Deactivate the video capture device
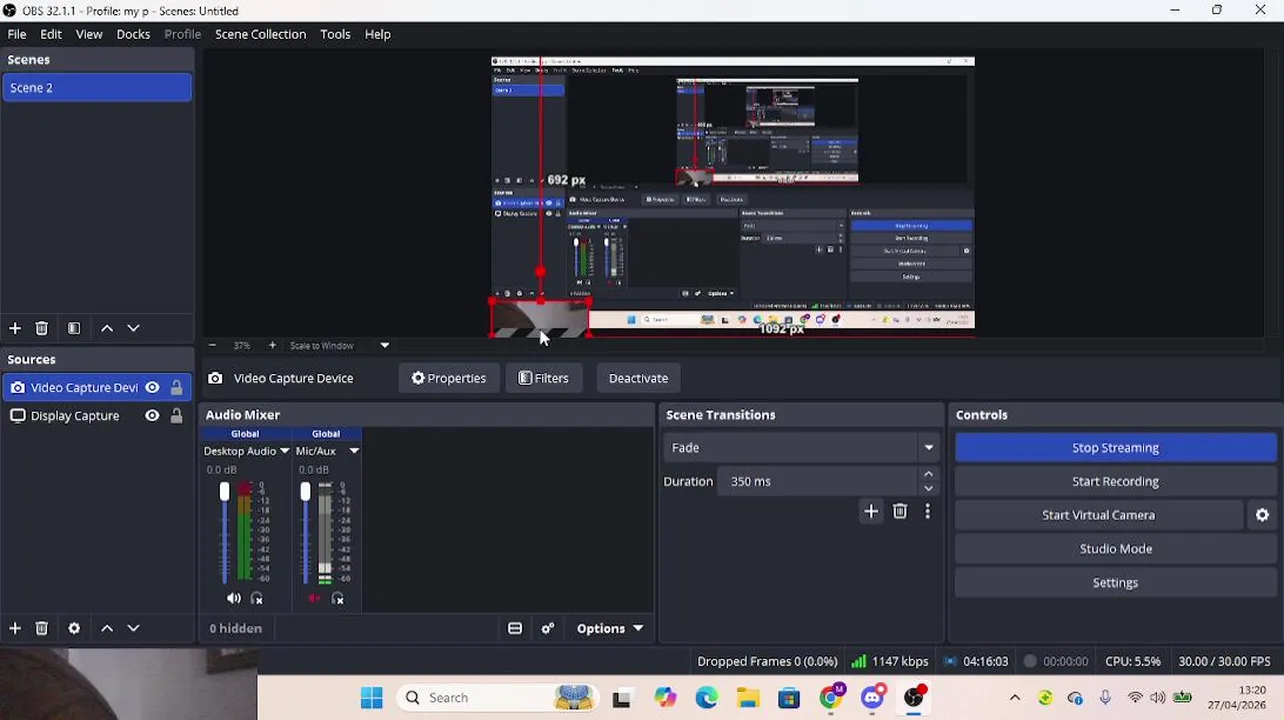 638,378
